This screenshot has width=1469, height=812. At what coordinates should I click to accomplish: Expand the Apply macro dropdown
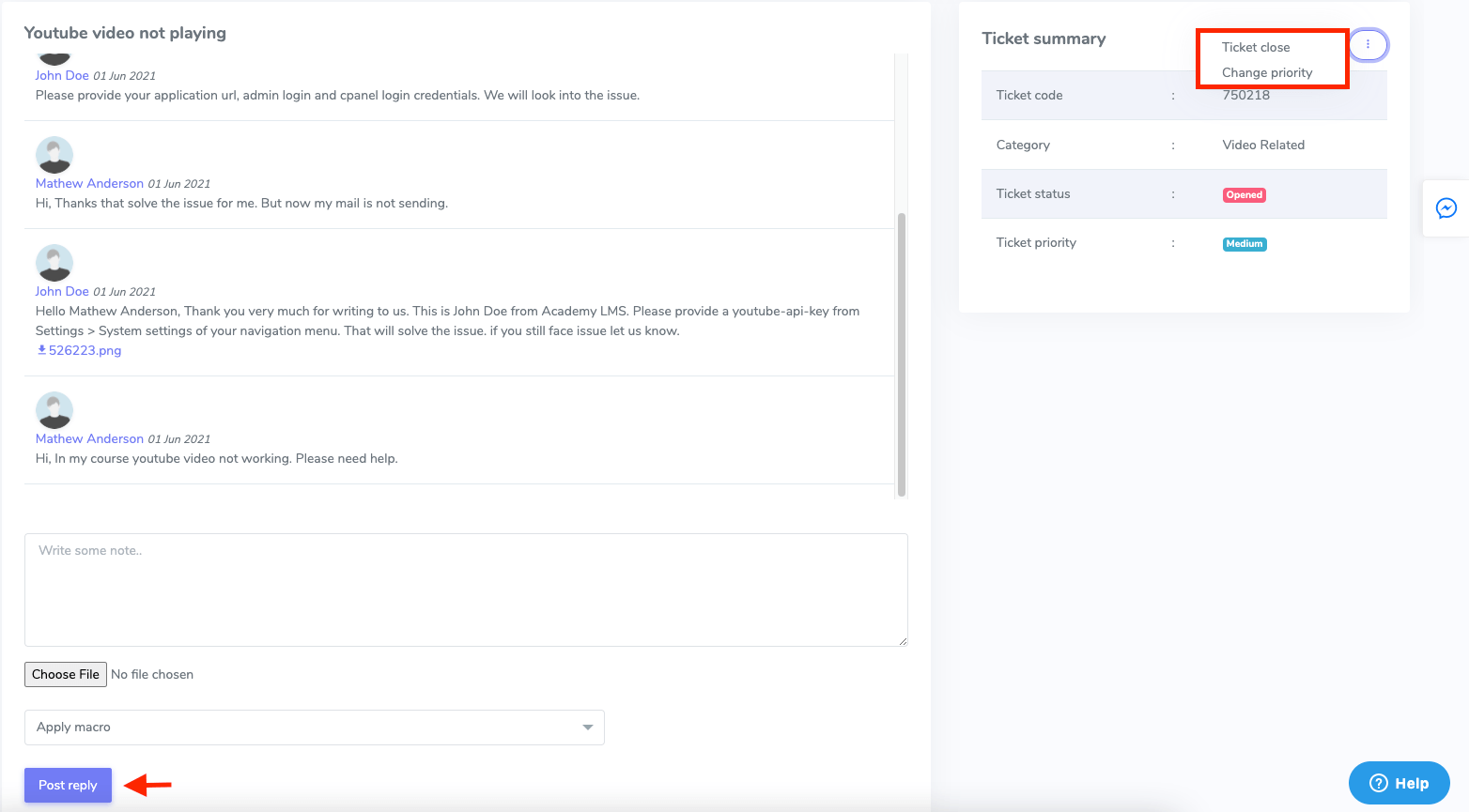(x=314, y=728)
